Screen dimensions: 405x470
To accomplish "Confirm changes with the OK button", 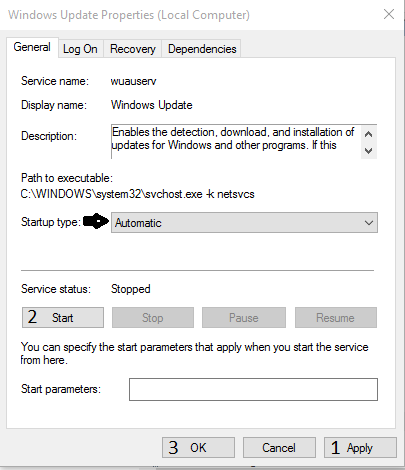I will point(198,448).
